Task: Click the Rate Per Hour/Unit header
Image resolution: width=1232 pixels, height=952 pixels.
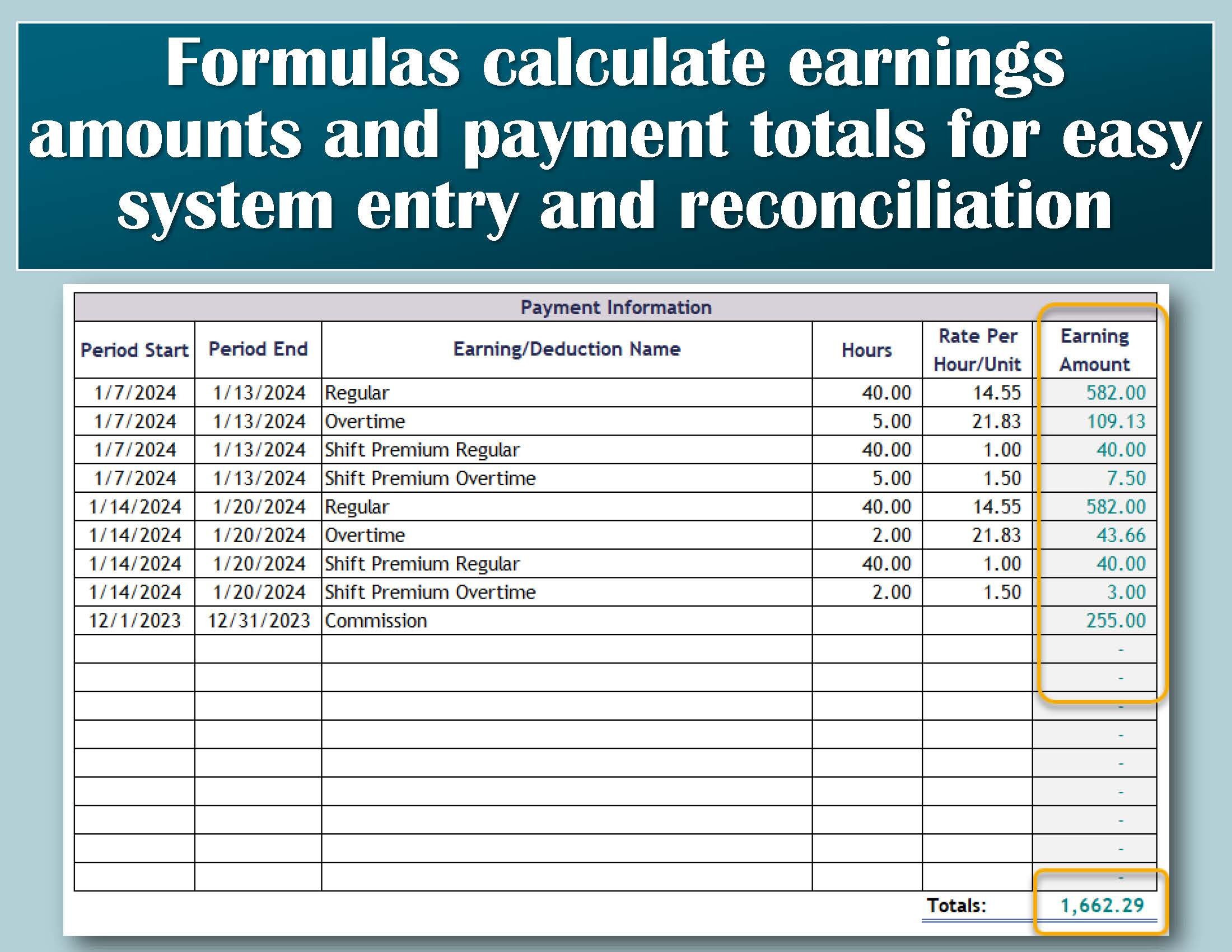Action: click(x=979, y=349)
